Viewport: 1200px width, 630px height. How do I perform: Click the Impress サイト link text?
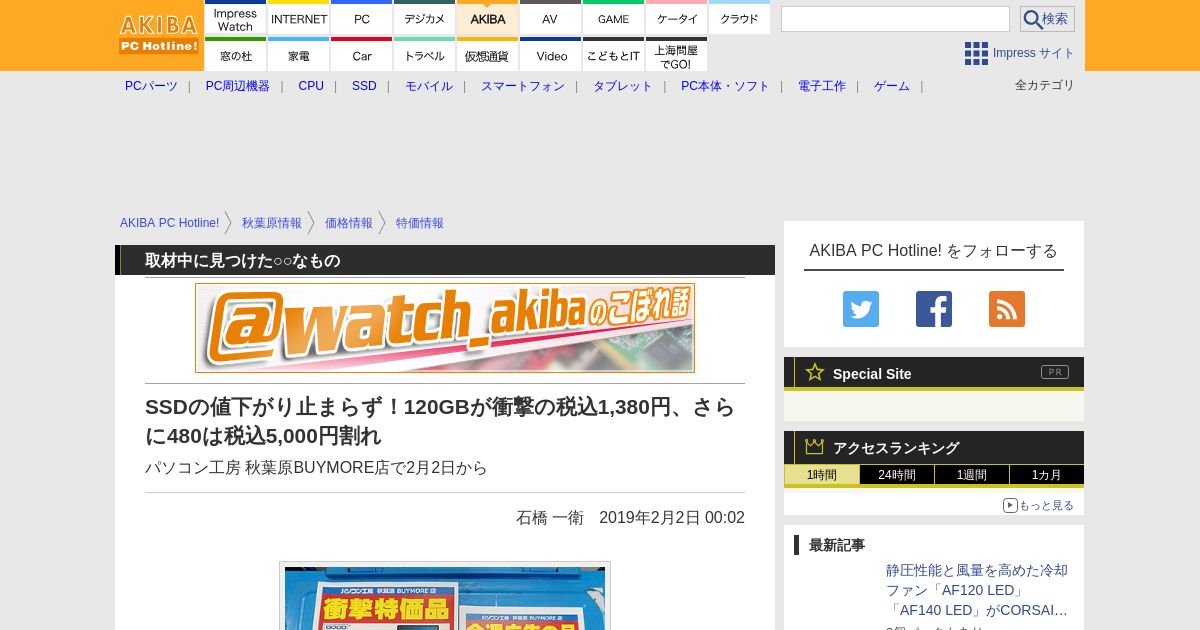click(1034, 53)
